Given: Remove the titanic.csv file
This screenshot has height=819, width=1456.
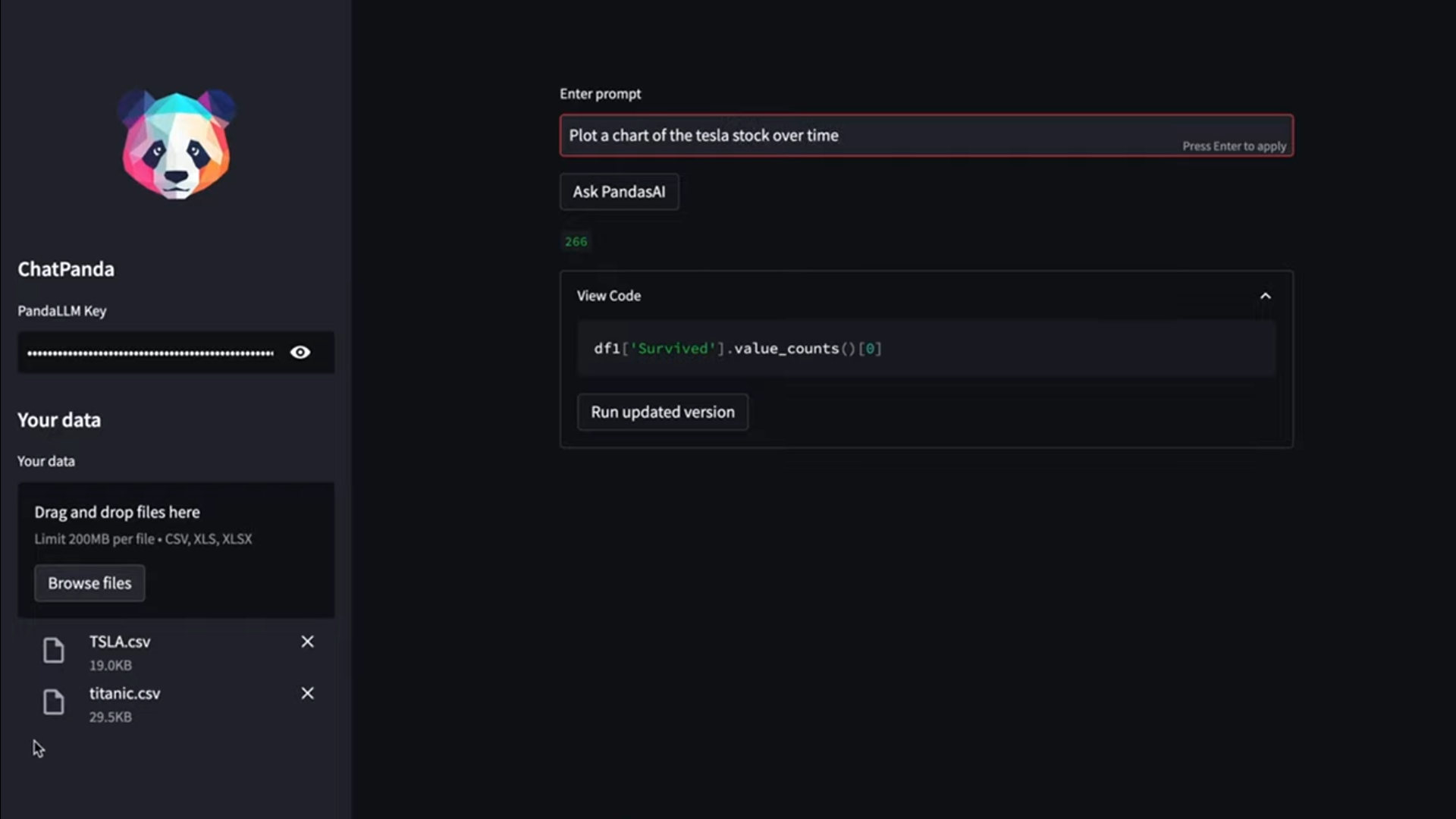Looking at the screenshot, I should pyautogui.click(x=307, y=693).
